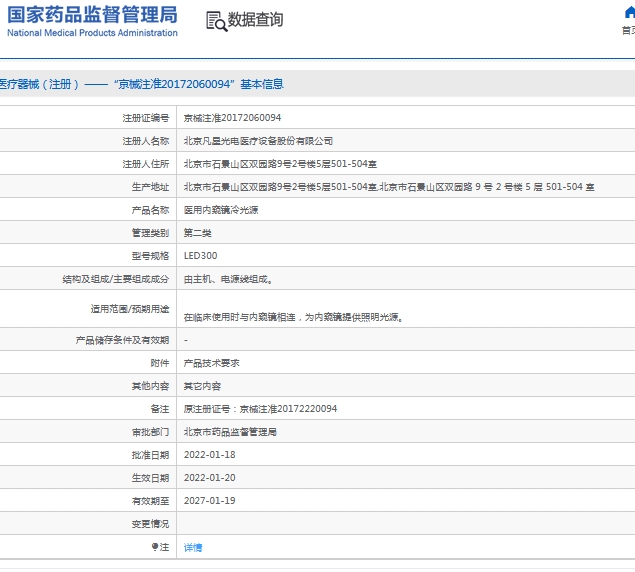635x572 pixels.
Task: Click the 适用范围/预期用途 label
Action: click(x=130, y=309)
